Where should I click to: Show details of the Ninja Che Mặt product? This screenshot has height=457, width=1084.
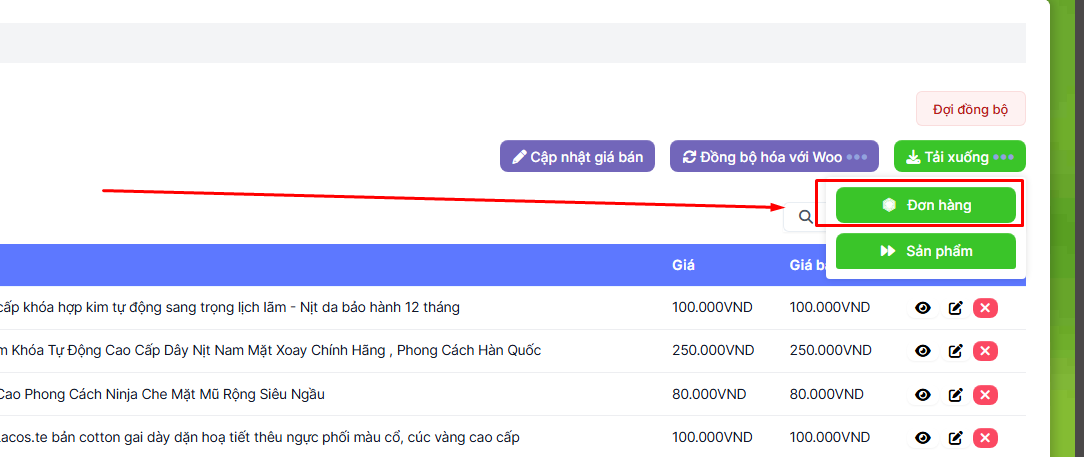tap(923, 394)
